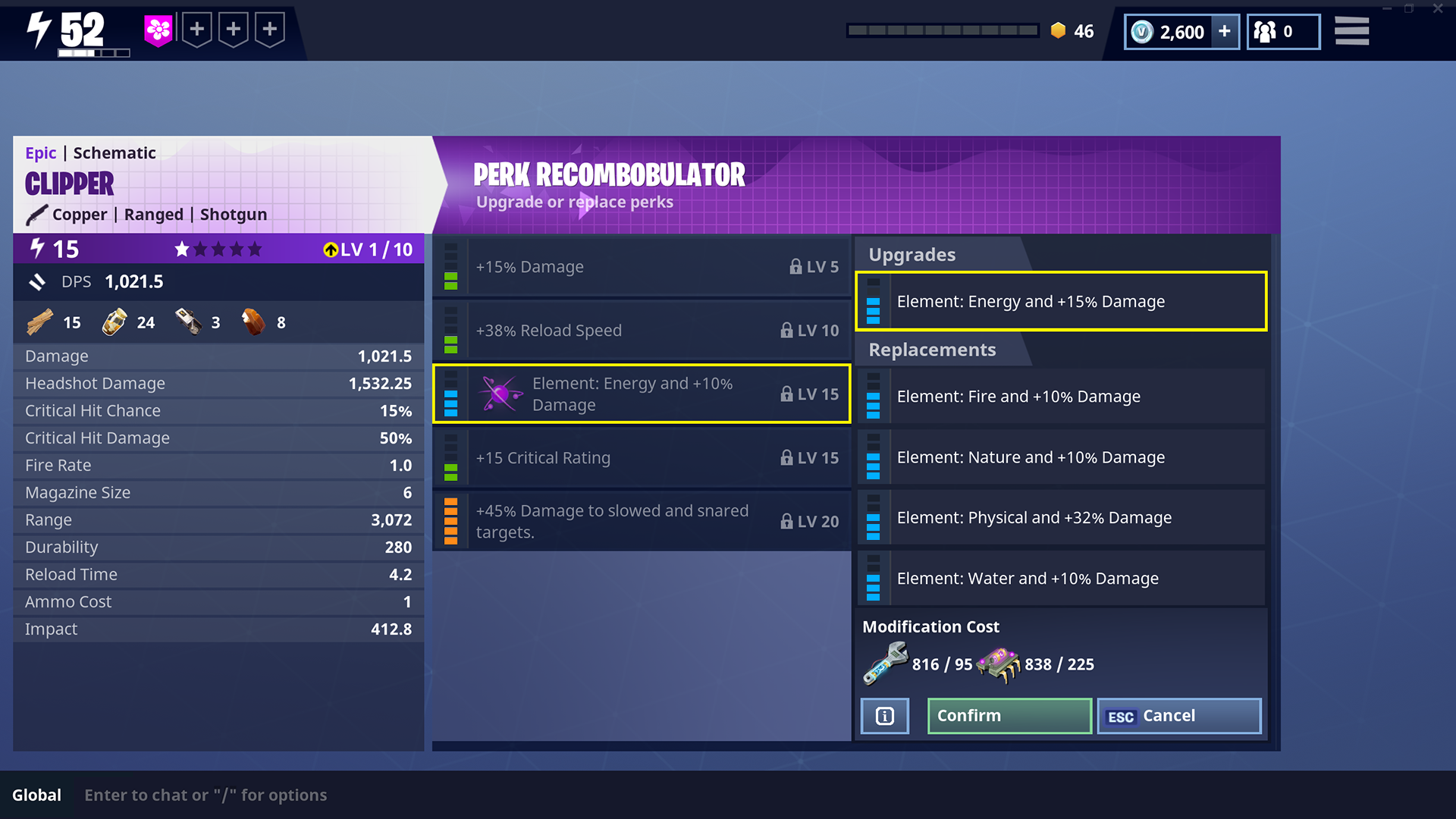
Task: Click the bug/insect modification cost icon
Action: tap(1006, 661)
